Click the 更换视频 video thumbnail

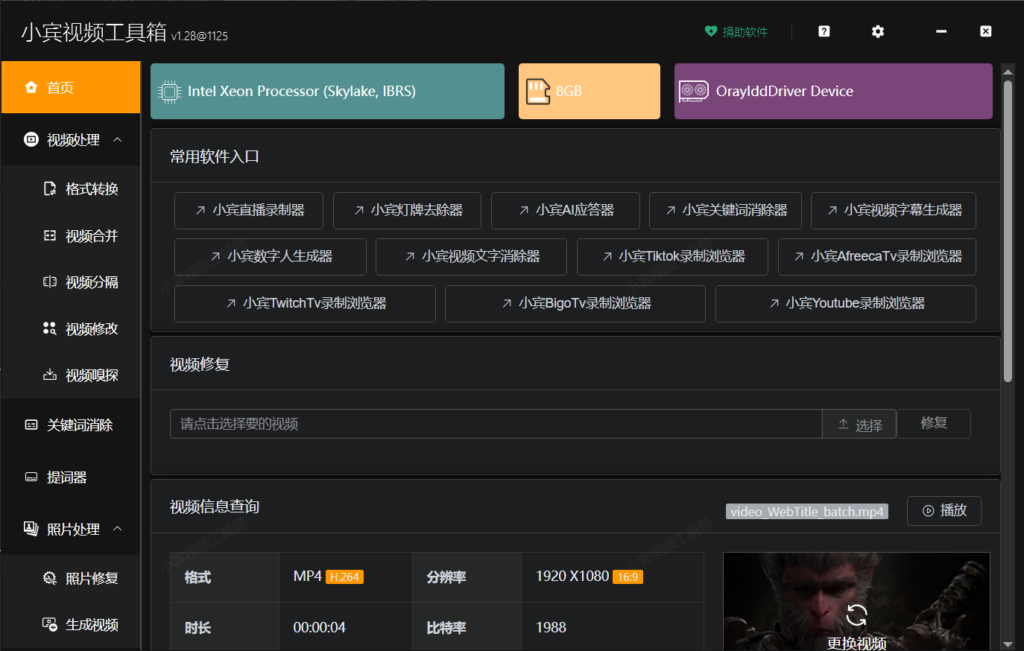pos(856,622)
